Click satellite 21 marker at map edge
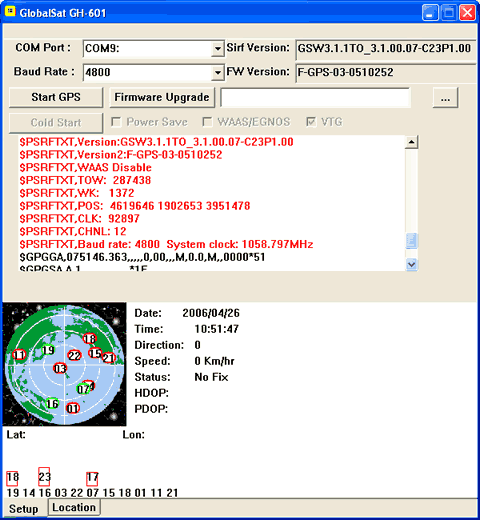 point(109,358)
